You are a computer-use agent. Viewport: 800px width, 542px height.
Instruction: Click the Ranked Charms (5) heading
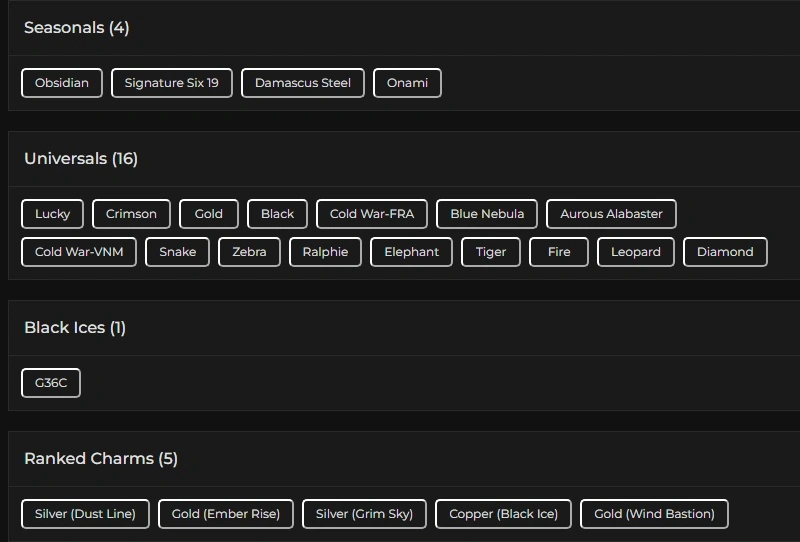tap(101, 459)
